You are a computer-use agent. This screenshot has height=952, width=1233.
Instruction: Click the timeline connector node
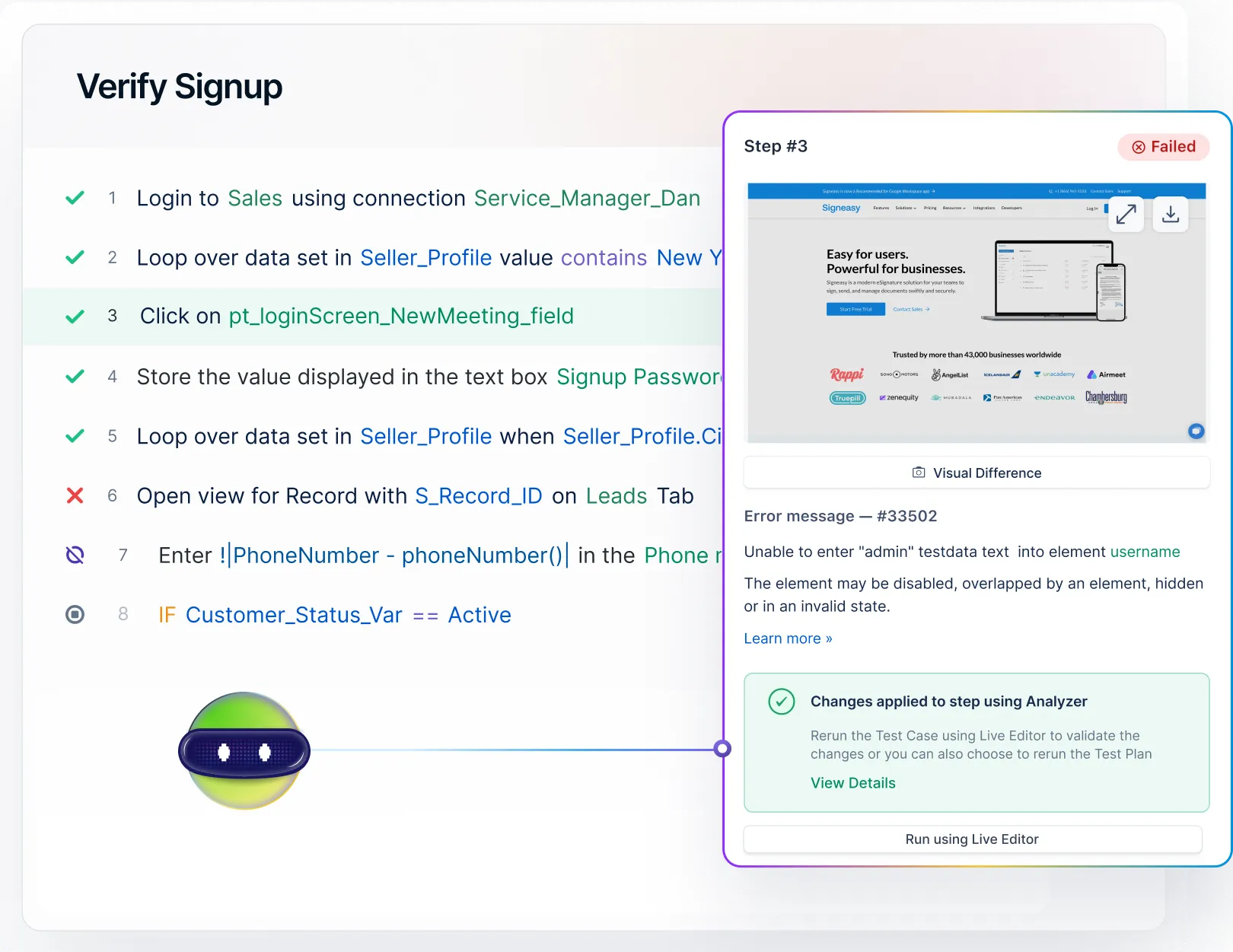722,749
